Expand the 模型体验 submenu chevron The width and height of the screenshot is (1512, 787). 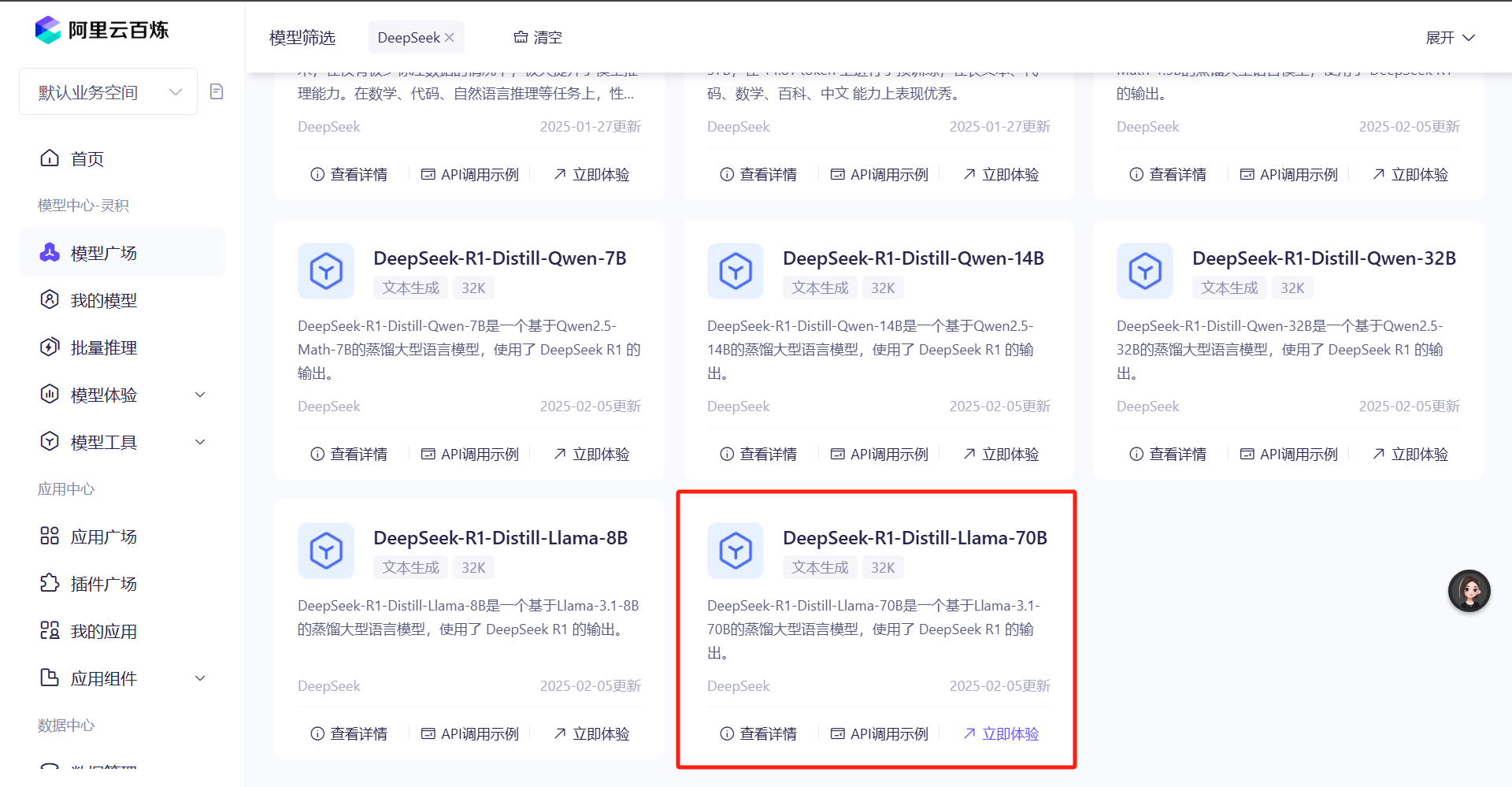coord(200,395)
